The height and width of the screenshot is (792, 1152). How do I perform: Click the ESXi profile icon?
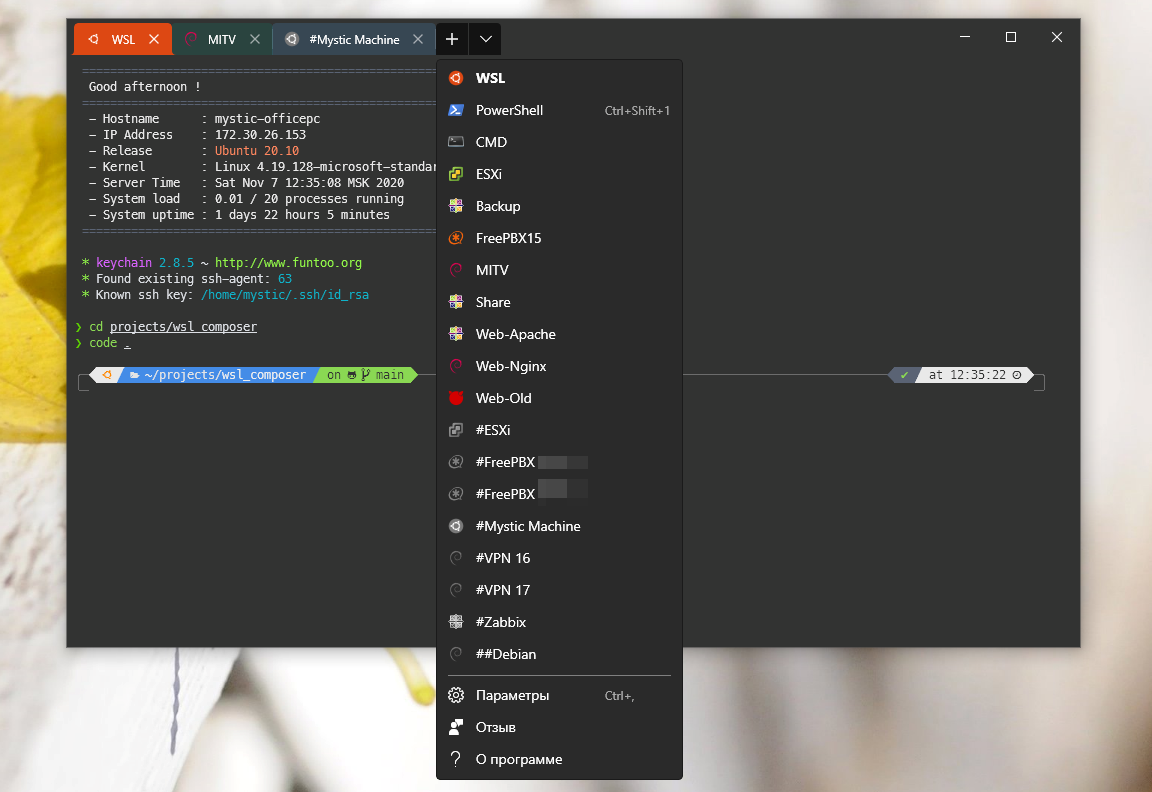[x=456, y=174]
